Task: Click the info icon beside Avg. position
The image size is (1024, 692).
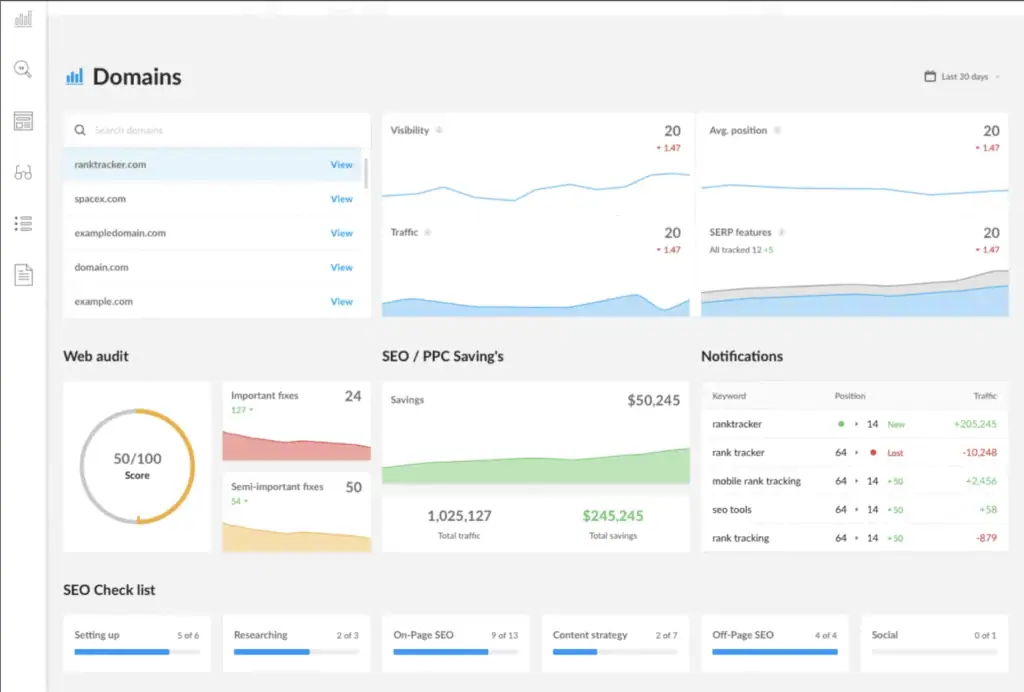Action: pyautogui.click(x=778, y=131)
